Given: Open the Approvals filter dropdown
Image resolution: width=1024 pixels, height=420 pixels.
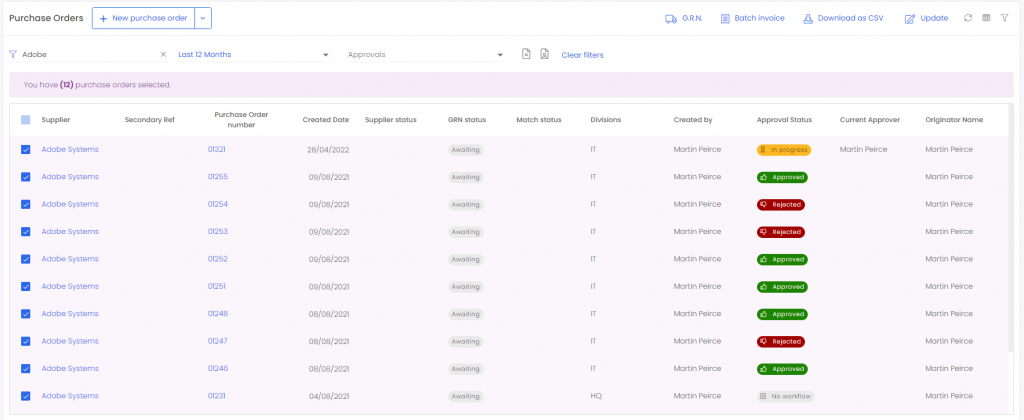Looking at the screenshot, I should coord(426,55).
